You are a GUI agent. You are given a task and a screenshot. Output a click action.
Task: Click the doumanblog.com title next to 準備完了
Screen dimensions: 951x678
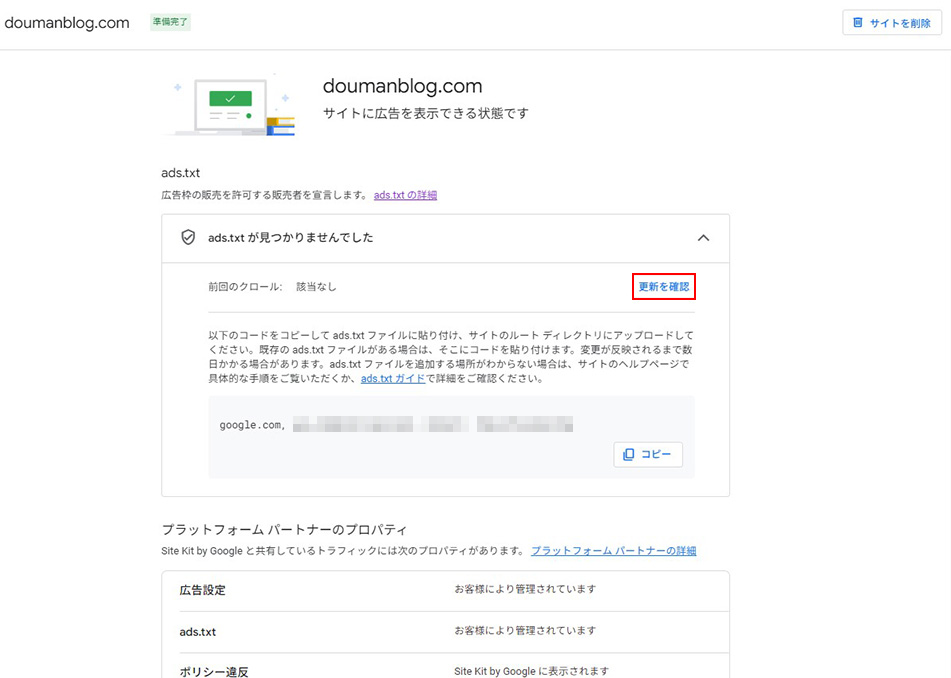[67, 23]
